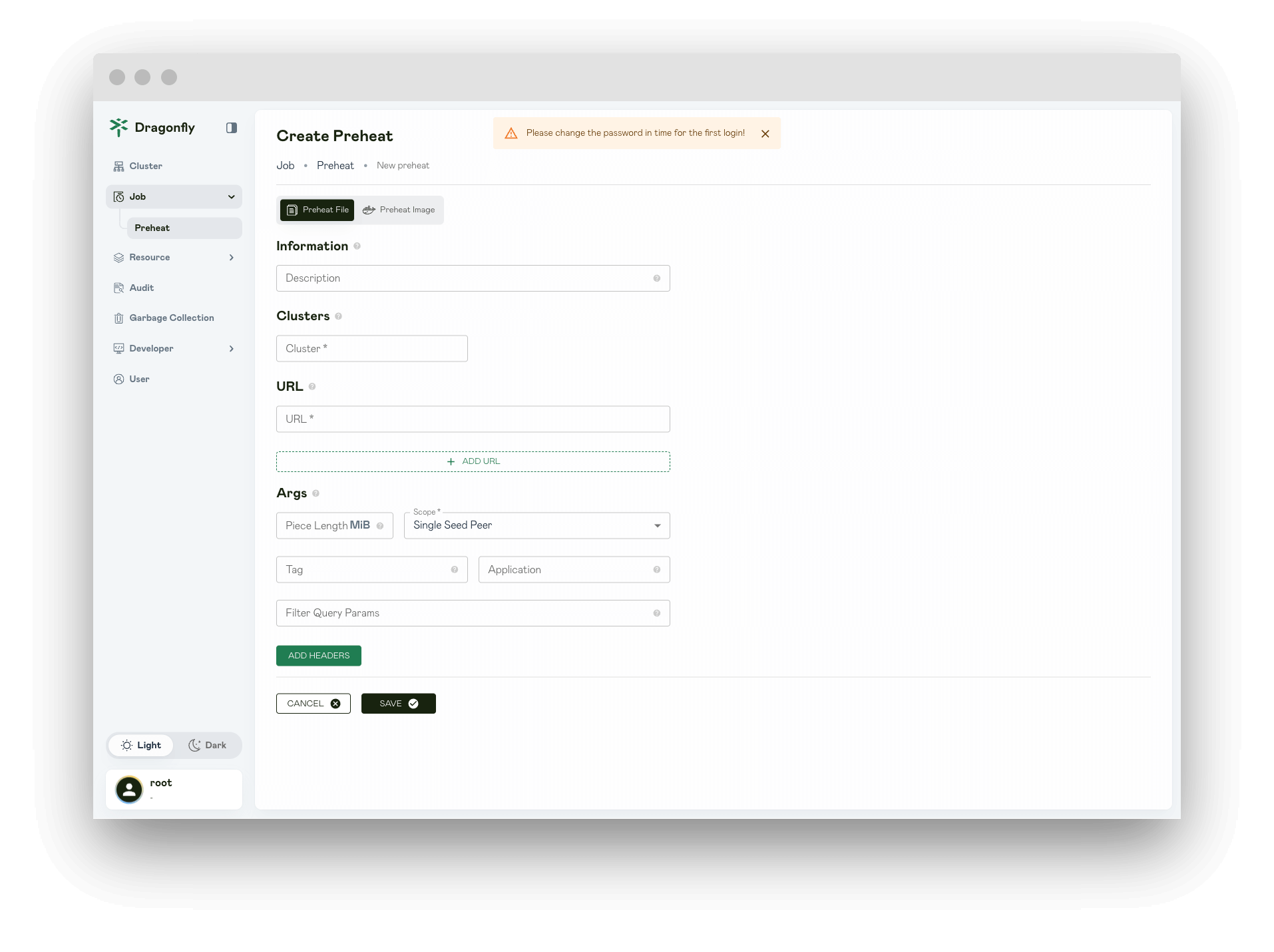Open Garbage Collection page
Image resolution: width=1274 pixels, height=952 pixels.
[x=174, y=318]
